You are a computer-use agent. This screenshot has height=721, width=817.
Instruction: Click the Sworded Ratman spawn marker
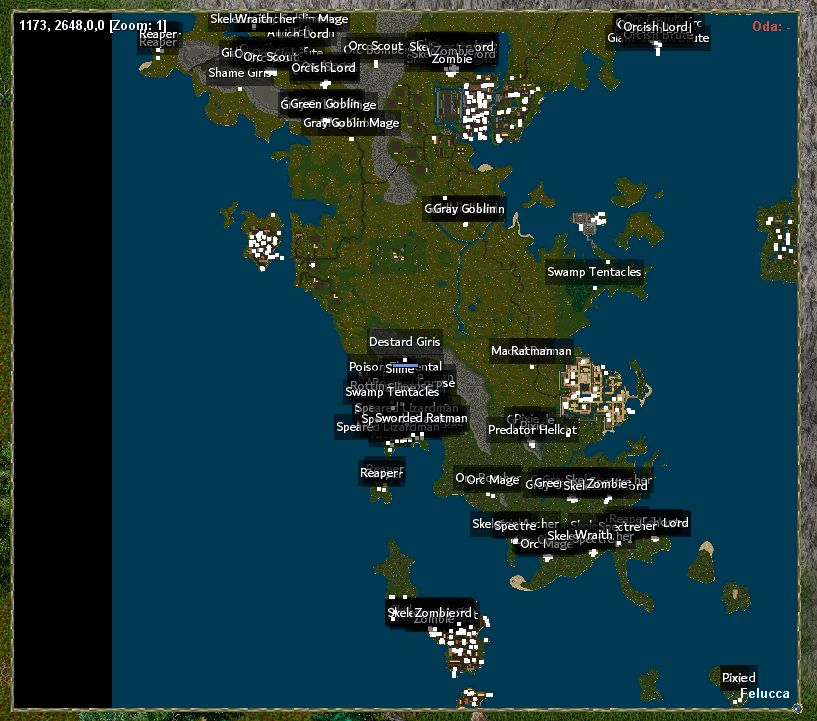coord(421,418)
